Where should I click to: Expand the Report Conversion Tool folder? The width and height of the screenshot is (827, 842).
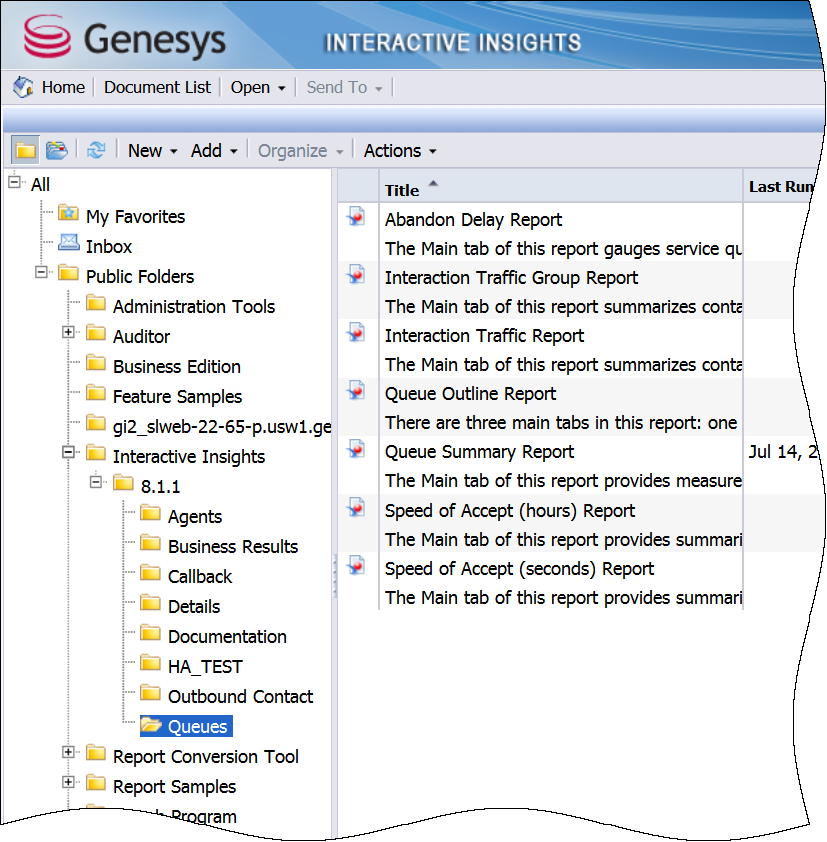coord(69,755)
